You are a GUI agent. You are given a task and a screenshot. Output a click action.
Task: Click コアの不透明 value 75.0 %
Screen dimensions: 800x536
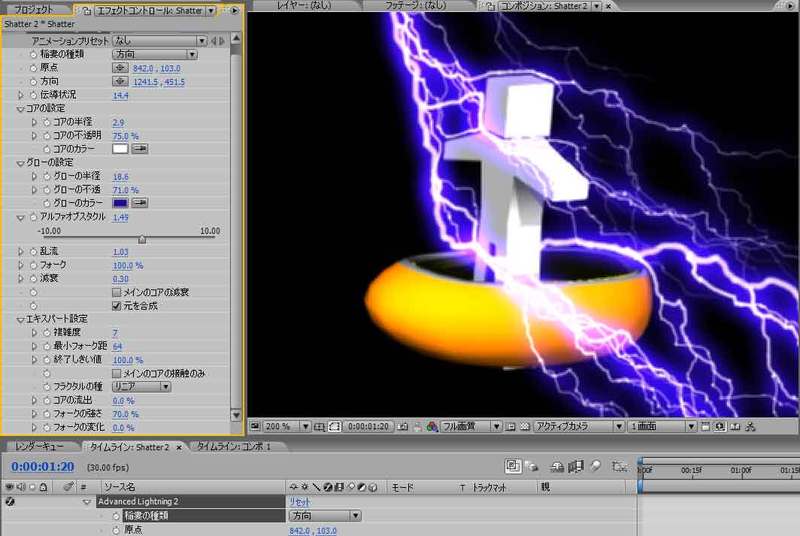[x=126, y=136]
